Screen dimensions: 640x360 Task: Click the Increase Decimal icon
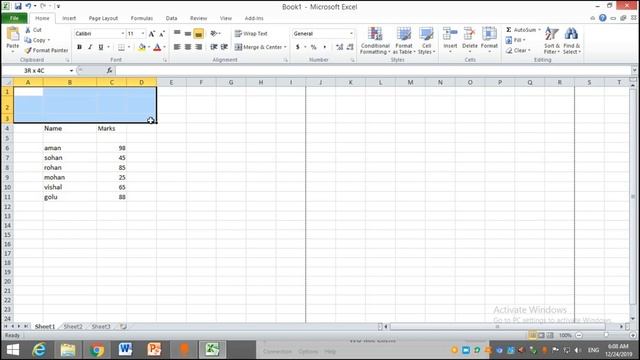(339, 47)
